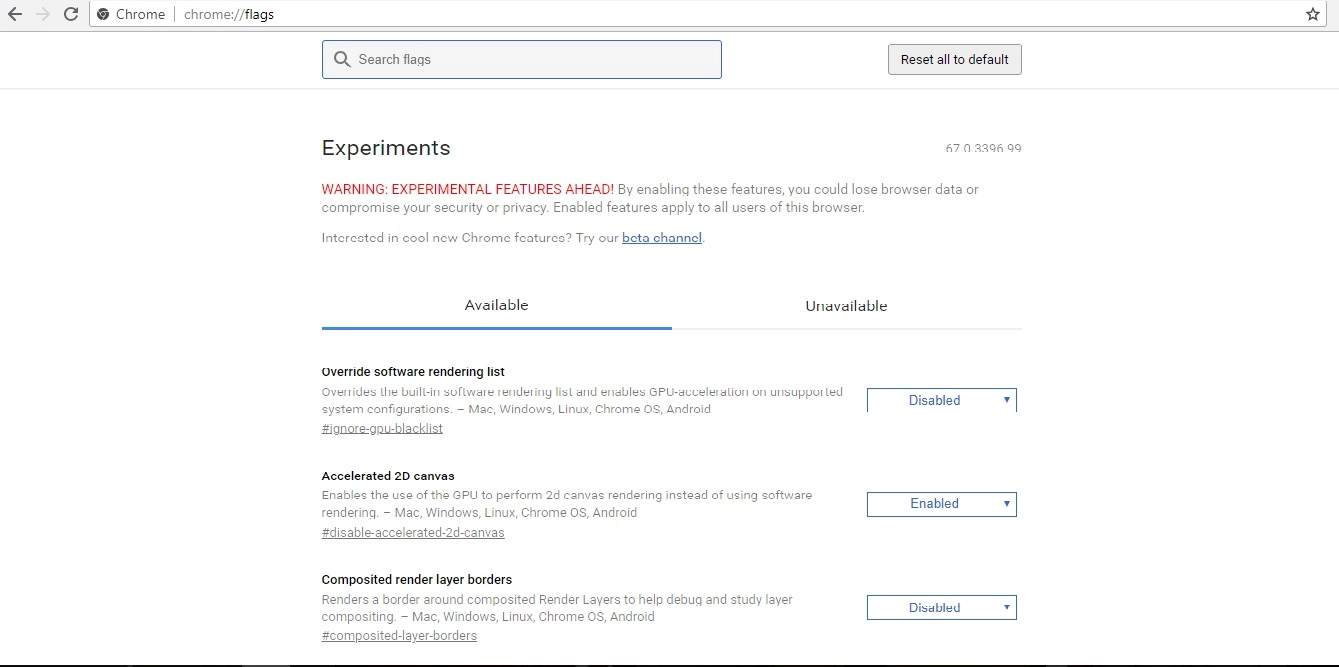Image resolution: width=1339 pixels, height=667 pixels.
Task: Click the magnifier icon in Search flags
Action: pos(342,59)
